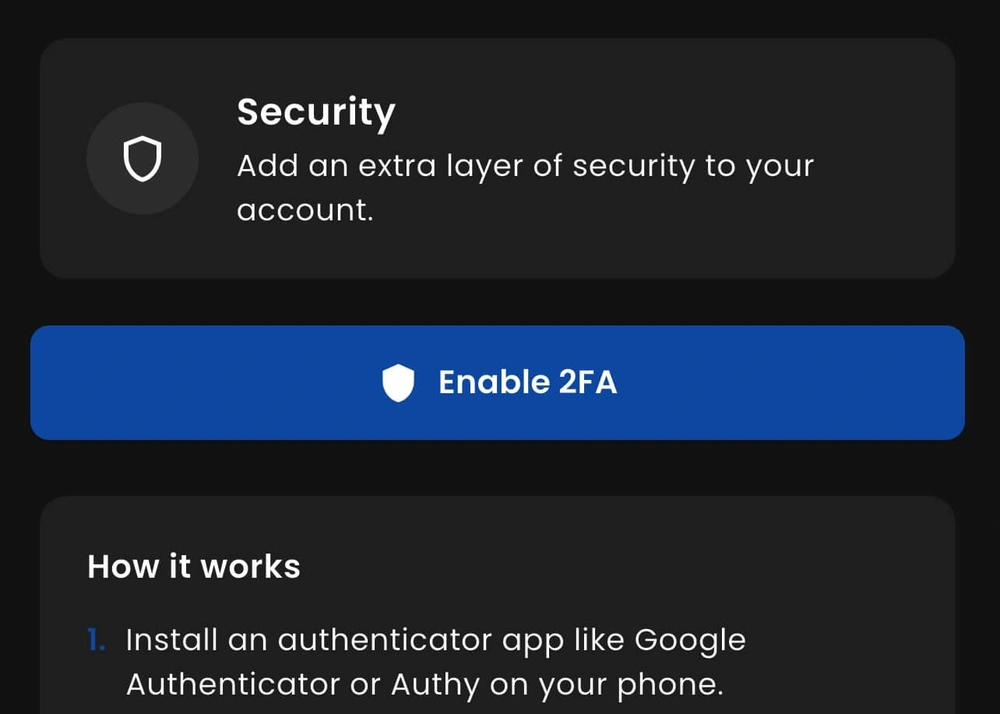Select the circular shield badge beside Security heading
The width and height of the screenshot is (1000, 714).
(143, 158)
